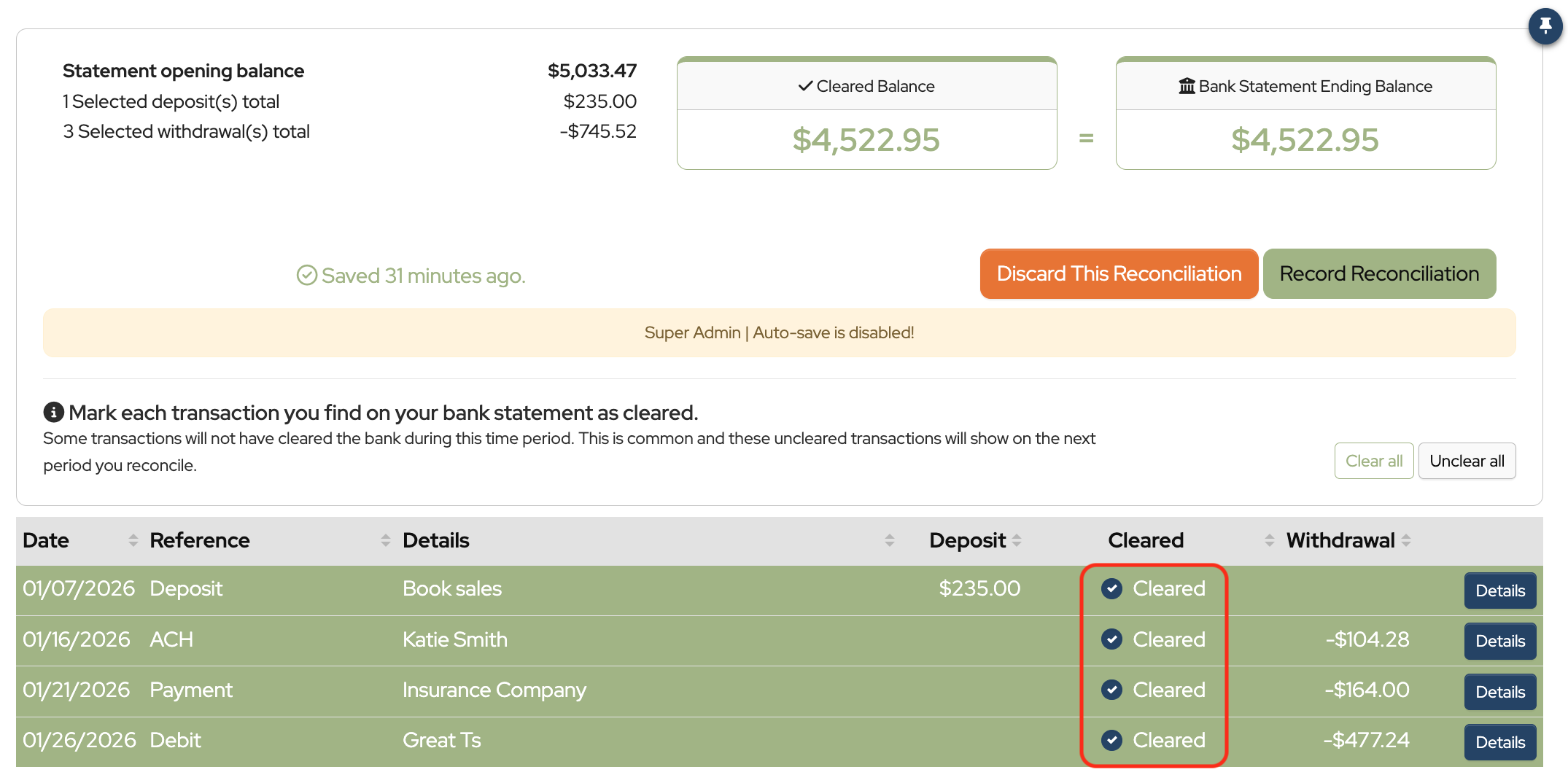Click the Clear all button

(1373, 461)
